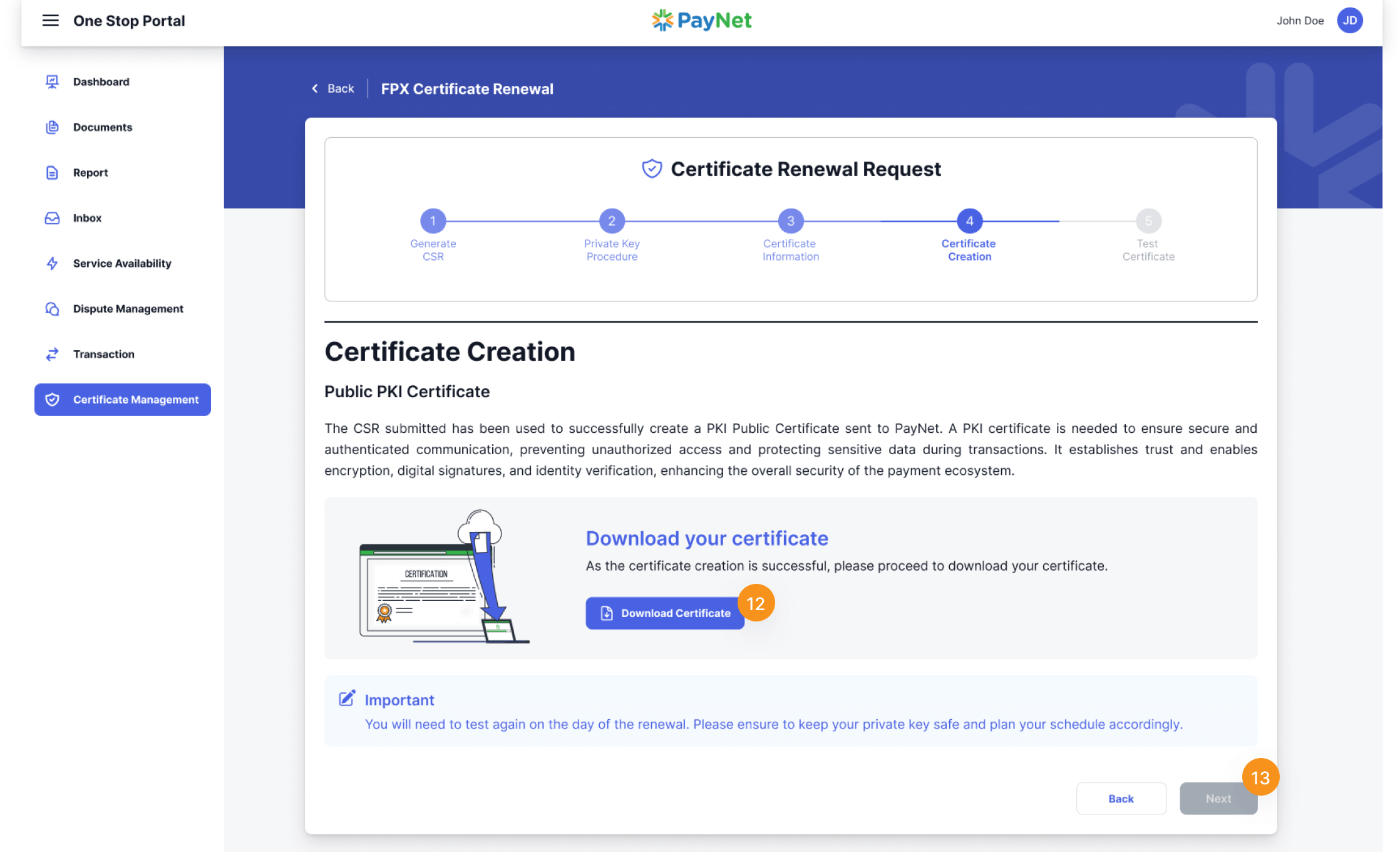Click the Transaction sidebar icon

(x=52, y=354)
